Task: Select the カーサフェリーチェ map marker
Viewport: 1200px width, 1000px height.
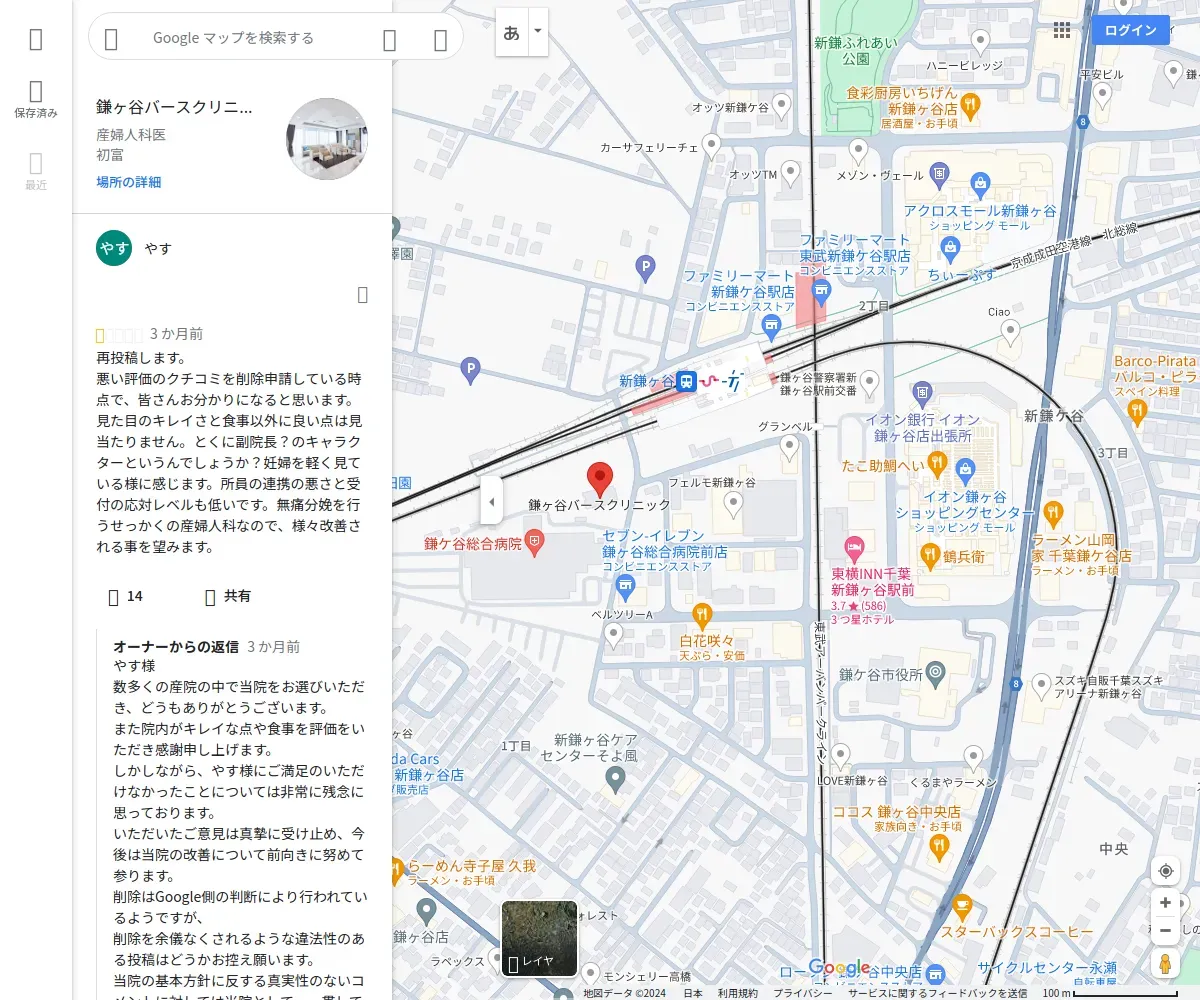Action: pyautogui.click(x=712, y=146)
